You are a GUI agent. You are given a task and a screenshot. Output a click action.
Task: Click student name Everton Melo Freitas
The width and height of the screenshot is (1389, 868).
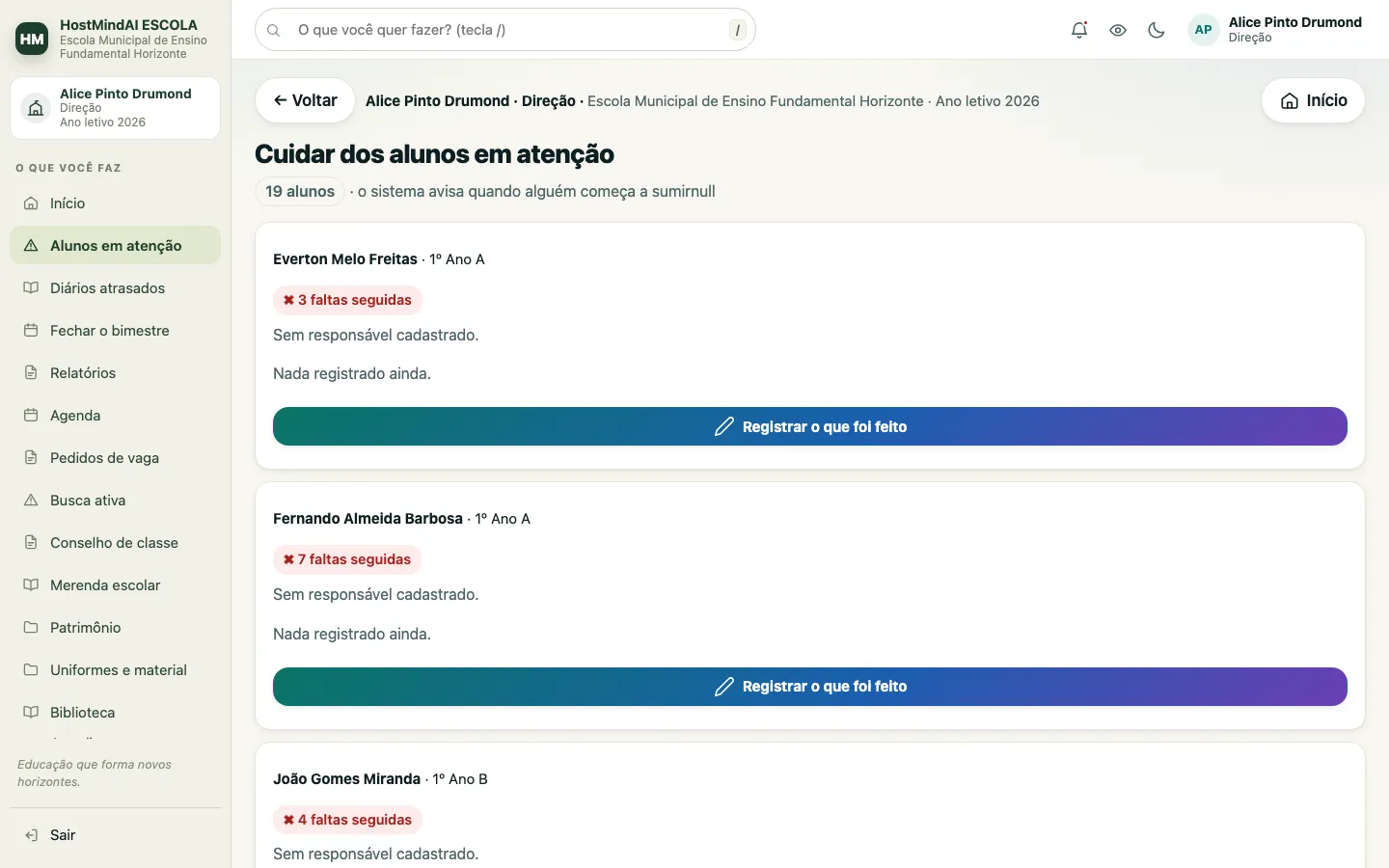pos(345,259)
